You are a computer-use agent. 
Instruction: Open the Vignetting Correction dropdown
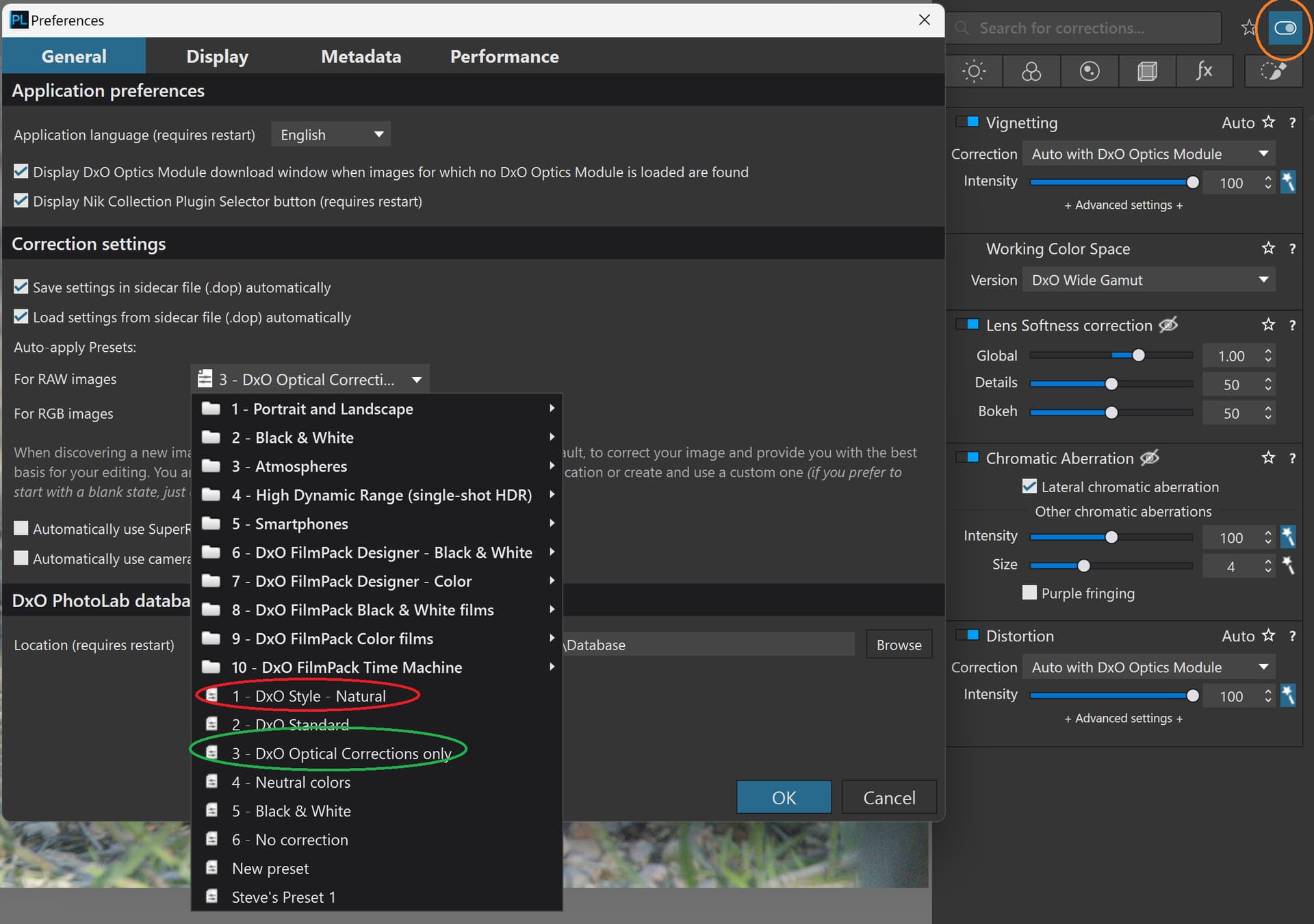tap(1149, 154)
